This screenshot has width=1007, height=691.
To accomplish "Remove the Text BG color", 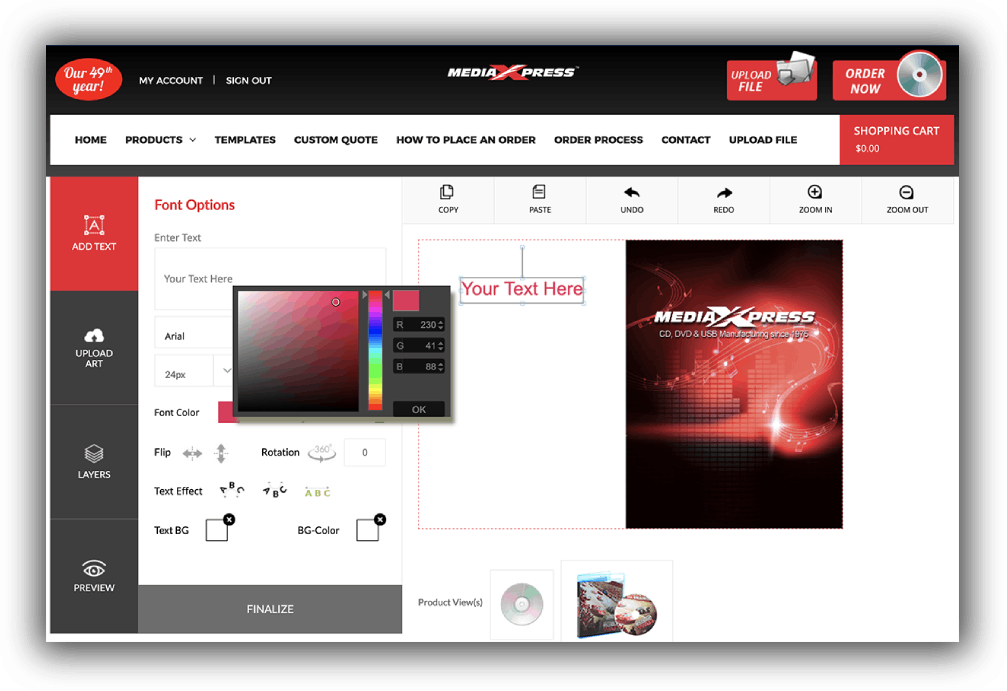I will click(229, 519).
